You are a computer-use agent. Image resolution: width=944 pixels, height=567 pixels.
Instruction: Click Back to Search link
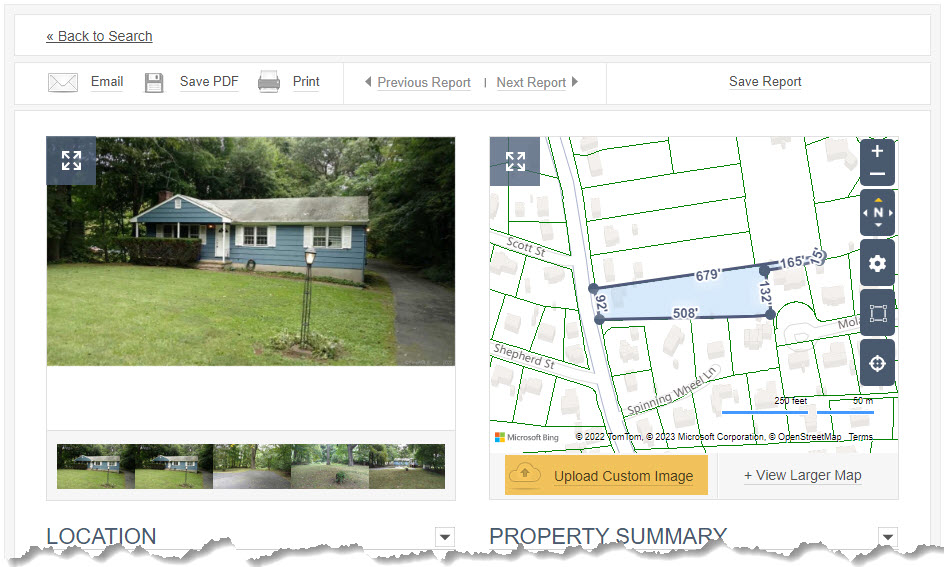[x=99, y=36]
